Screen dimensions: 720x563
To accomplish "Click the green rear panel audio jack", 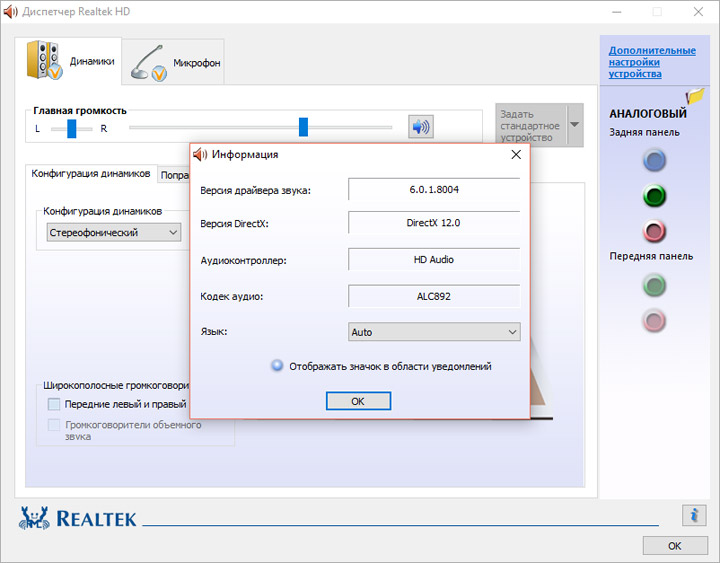I will click(x=654, y=196).
